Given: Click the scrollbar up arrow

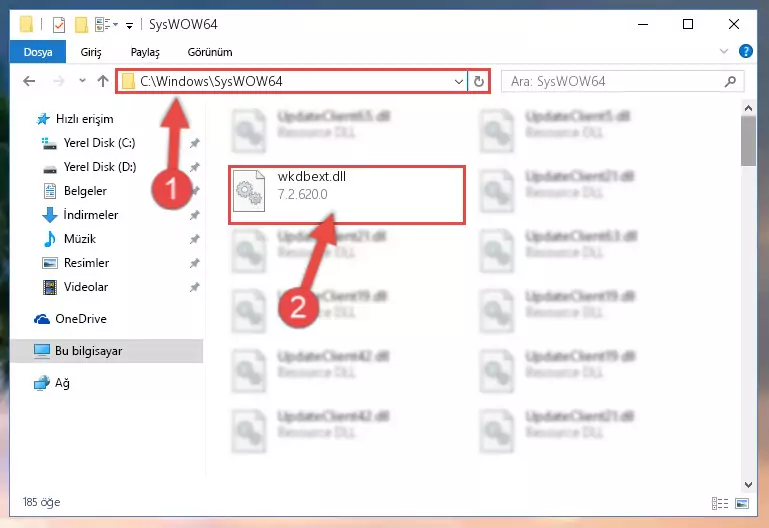Looking at the screenshot, I should (x=748, y=108).
